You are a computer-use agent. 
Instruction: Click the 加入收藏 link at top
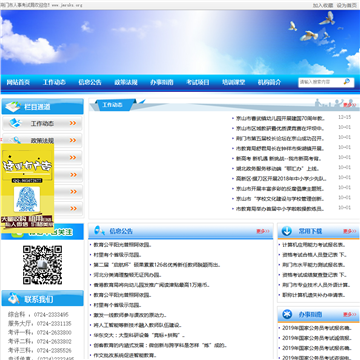(323, 5)
